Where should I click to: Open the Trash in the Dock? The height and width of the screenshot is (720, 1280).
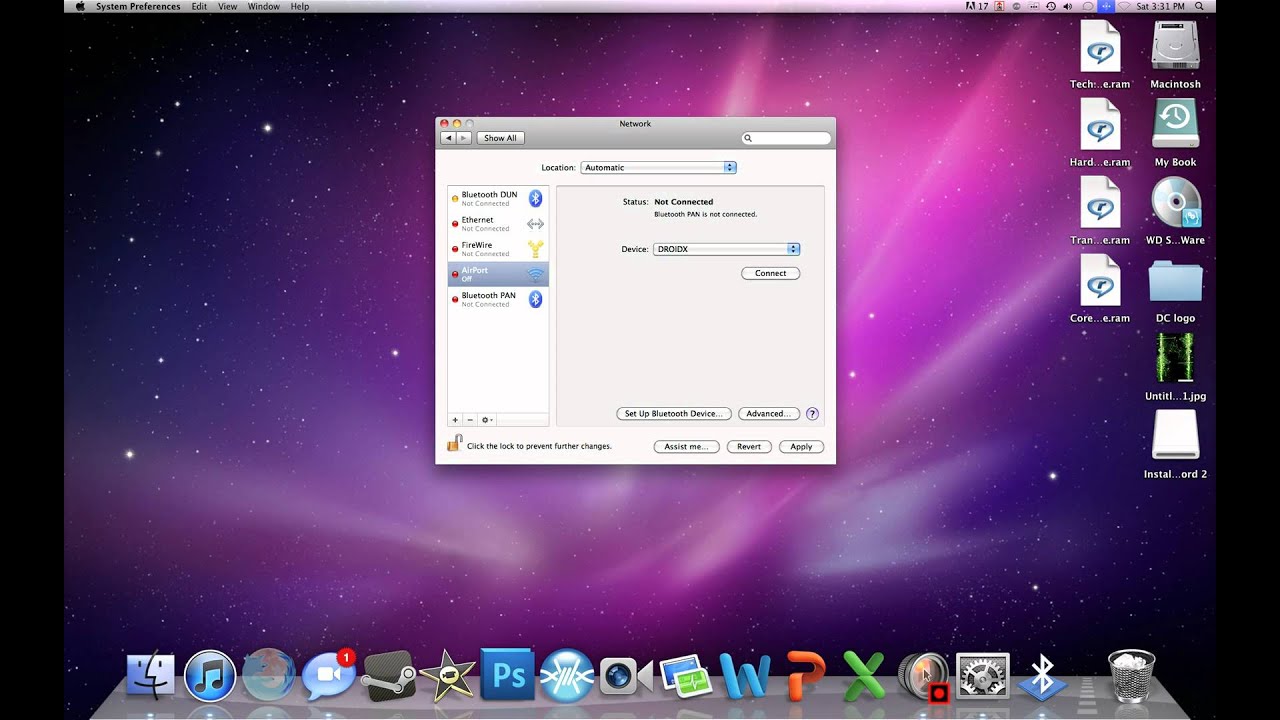(x=1132, y=676)
